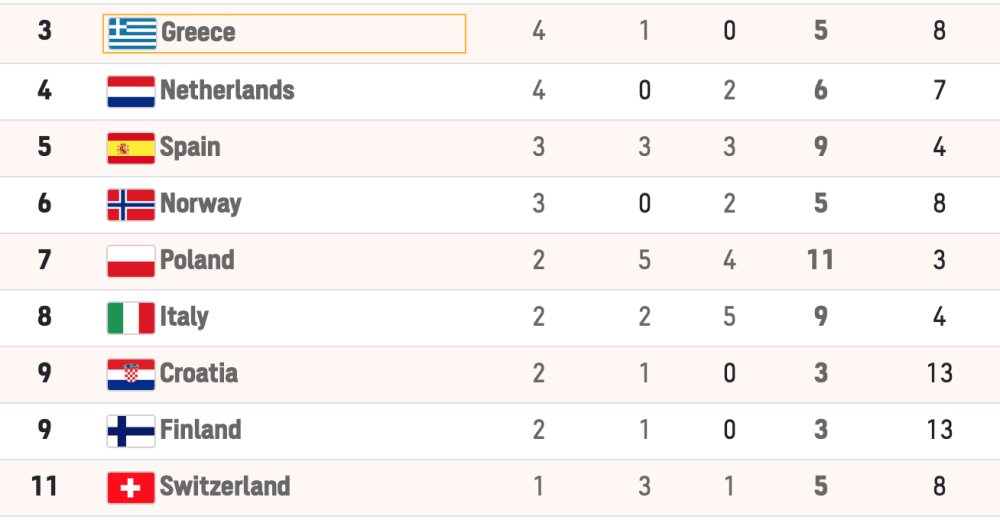Click Poland's total medal count 11

pyautogui.click(x=820, y=260)
